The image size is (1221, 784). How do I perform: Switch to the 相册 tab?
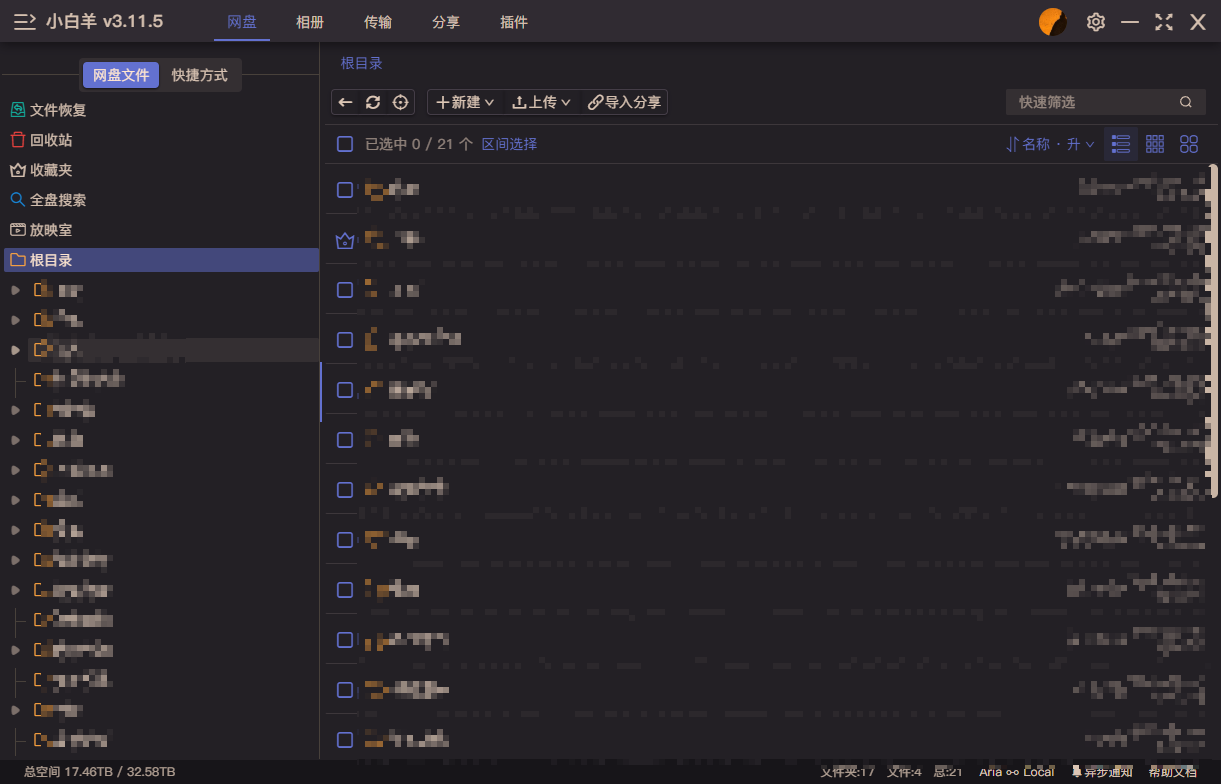pos(310,22)
